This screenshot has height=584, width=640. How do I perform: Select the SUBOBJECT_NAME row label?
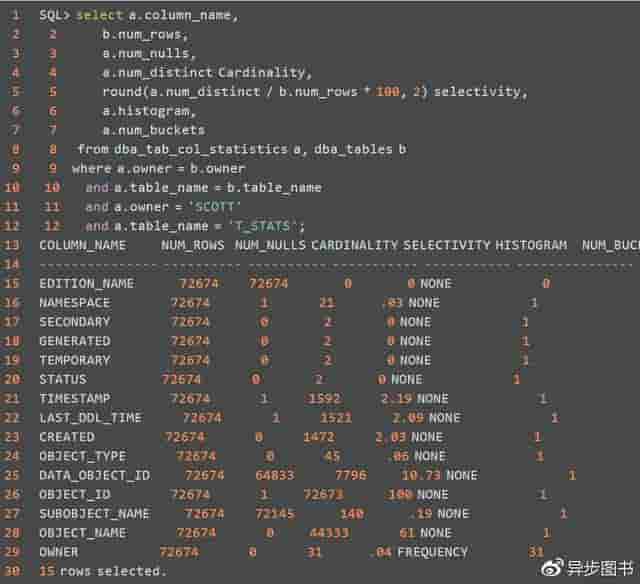pyautogui.click(x=95, y=513)
